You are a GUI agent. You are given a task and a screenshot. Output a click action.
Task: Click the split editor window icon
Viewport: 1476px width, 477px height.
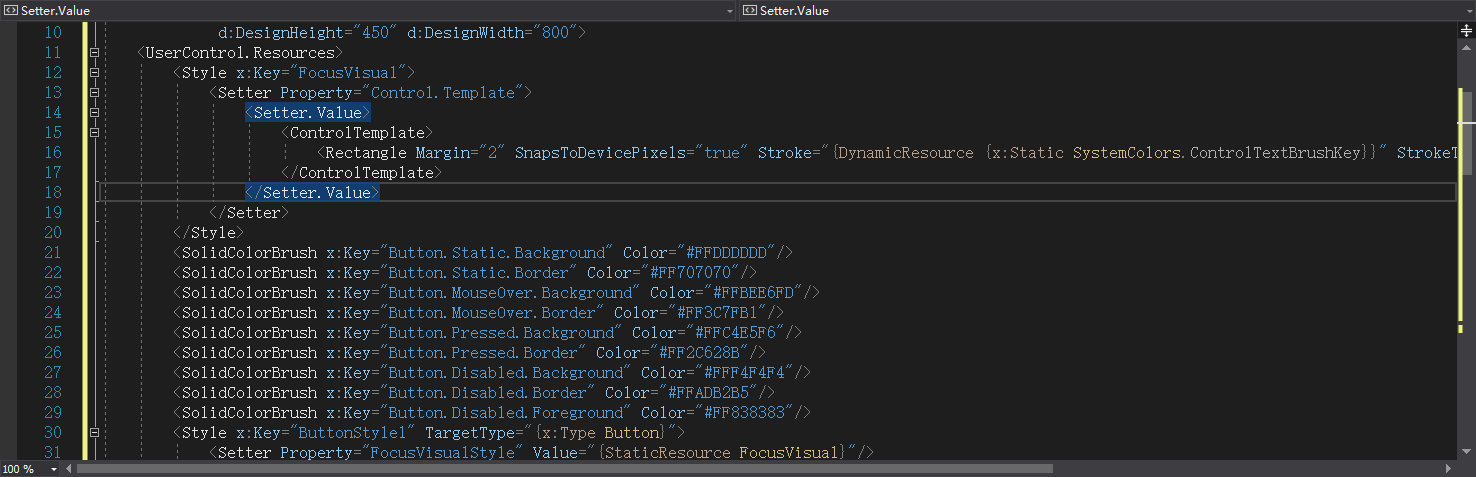1466,31
